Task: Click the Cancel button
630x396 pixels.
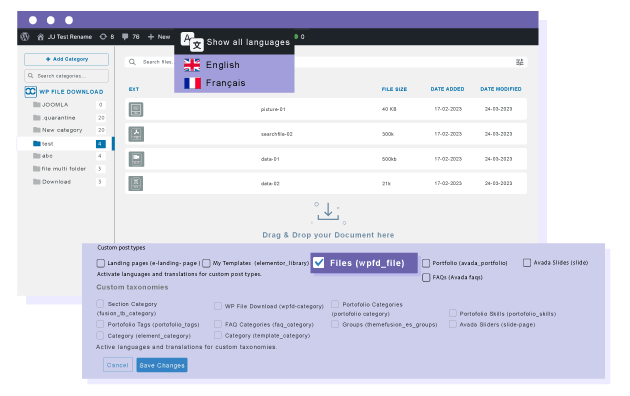Action: [x=118, y=365]
